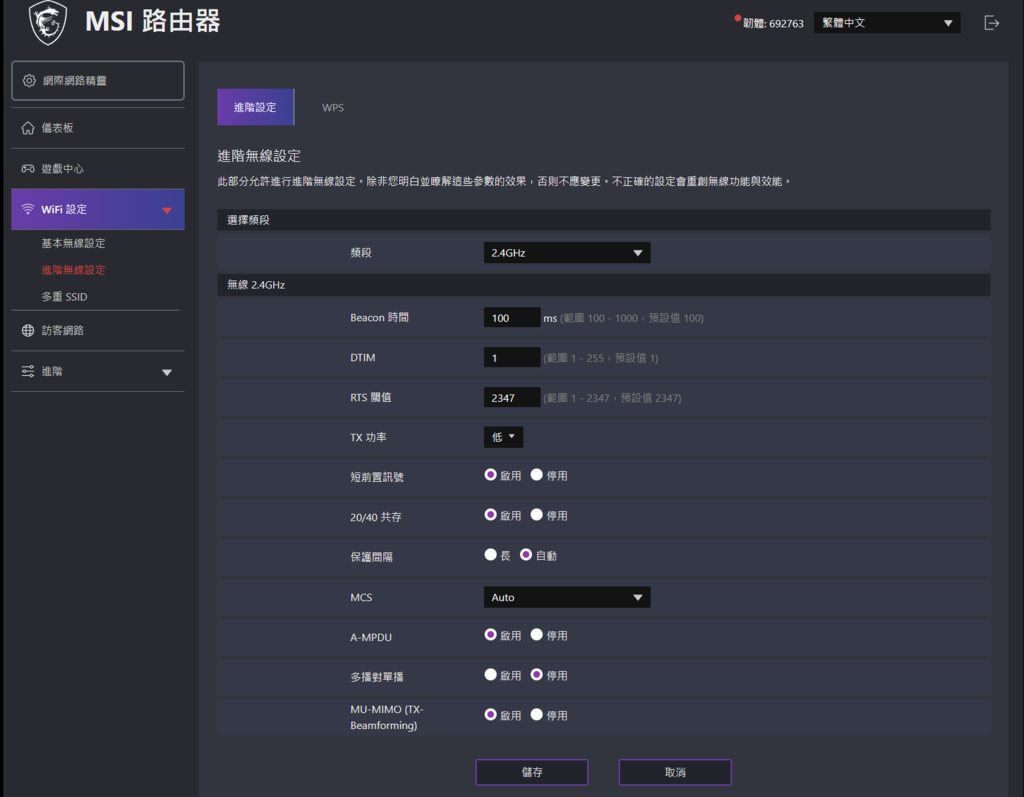Open the 頻段 2.4GHz dropdown
1024x797 pixels.
coord(566,253)
